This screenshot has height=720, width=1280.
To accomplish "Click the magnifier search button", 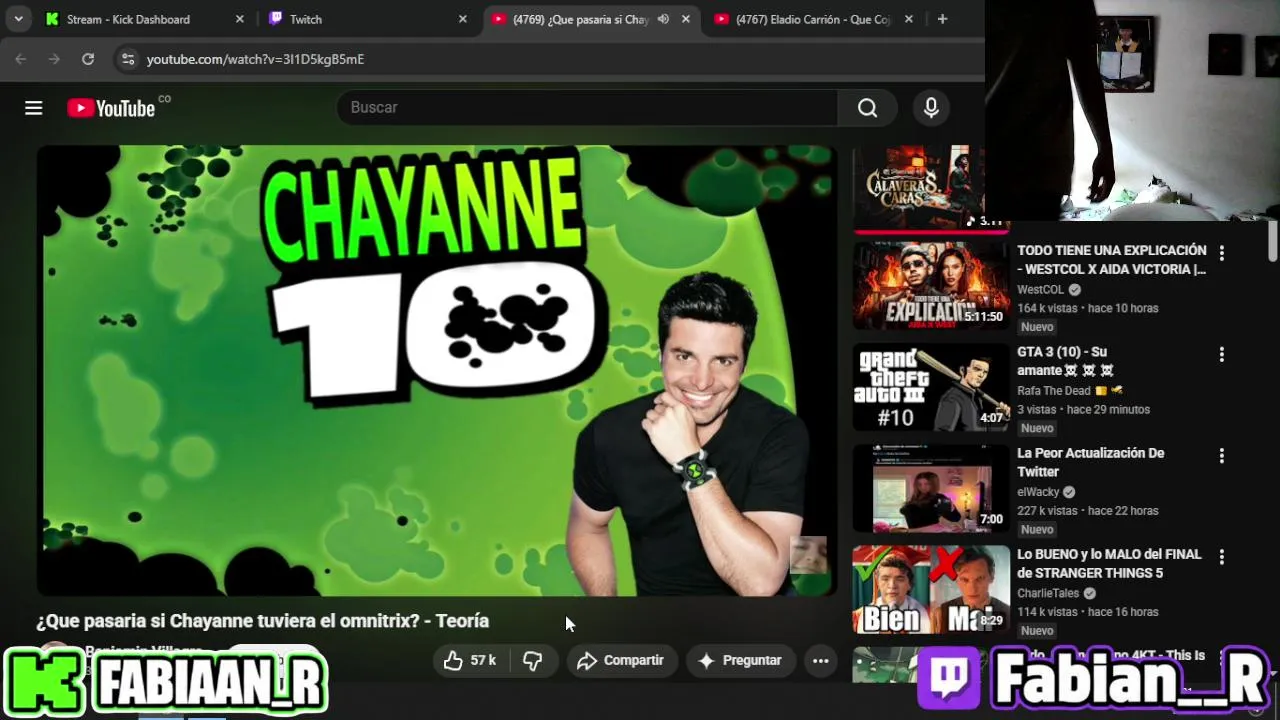I will click(868, 108).
